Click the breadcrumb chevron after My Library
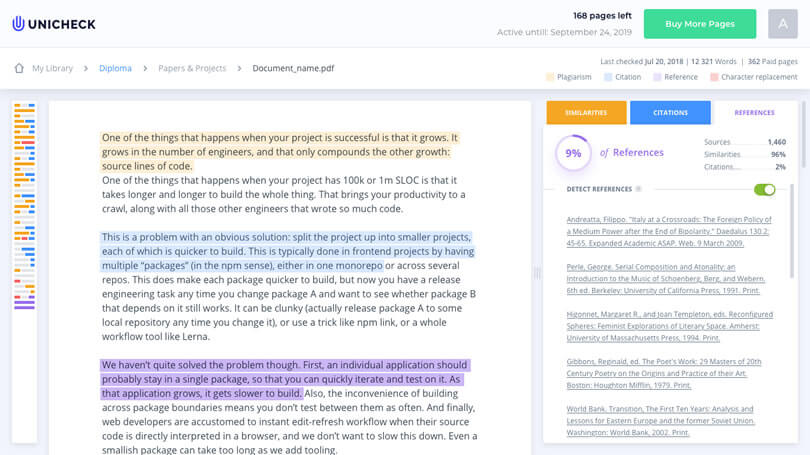 [86, 68]
